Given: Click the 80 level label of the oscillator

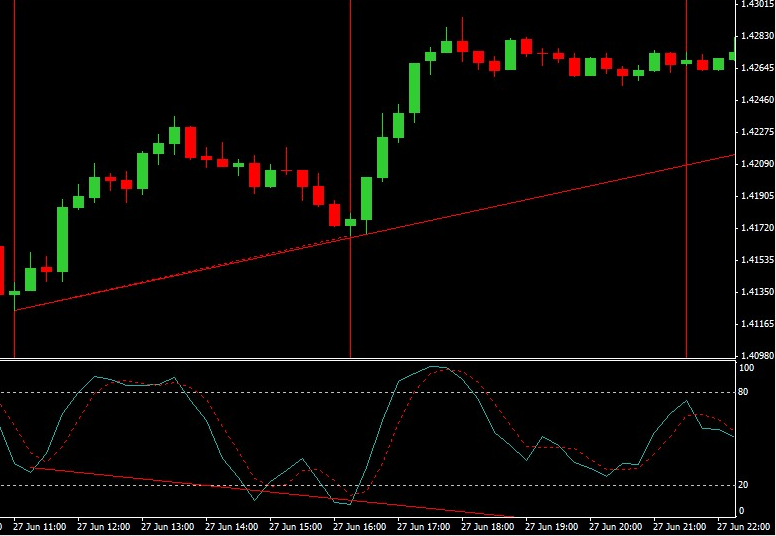Looking at the screenshot, I should [x=743, y=392].
